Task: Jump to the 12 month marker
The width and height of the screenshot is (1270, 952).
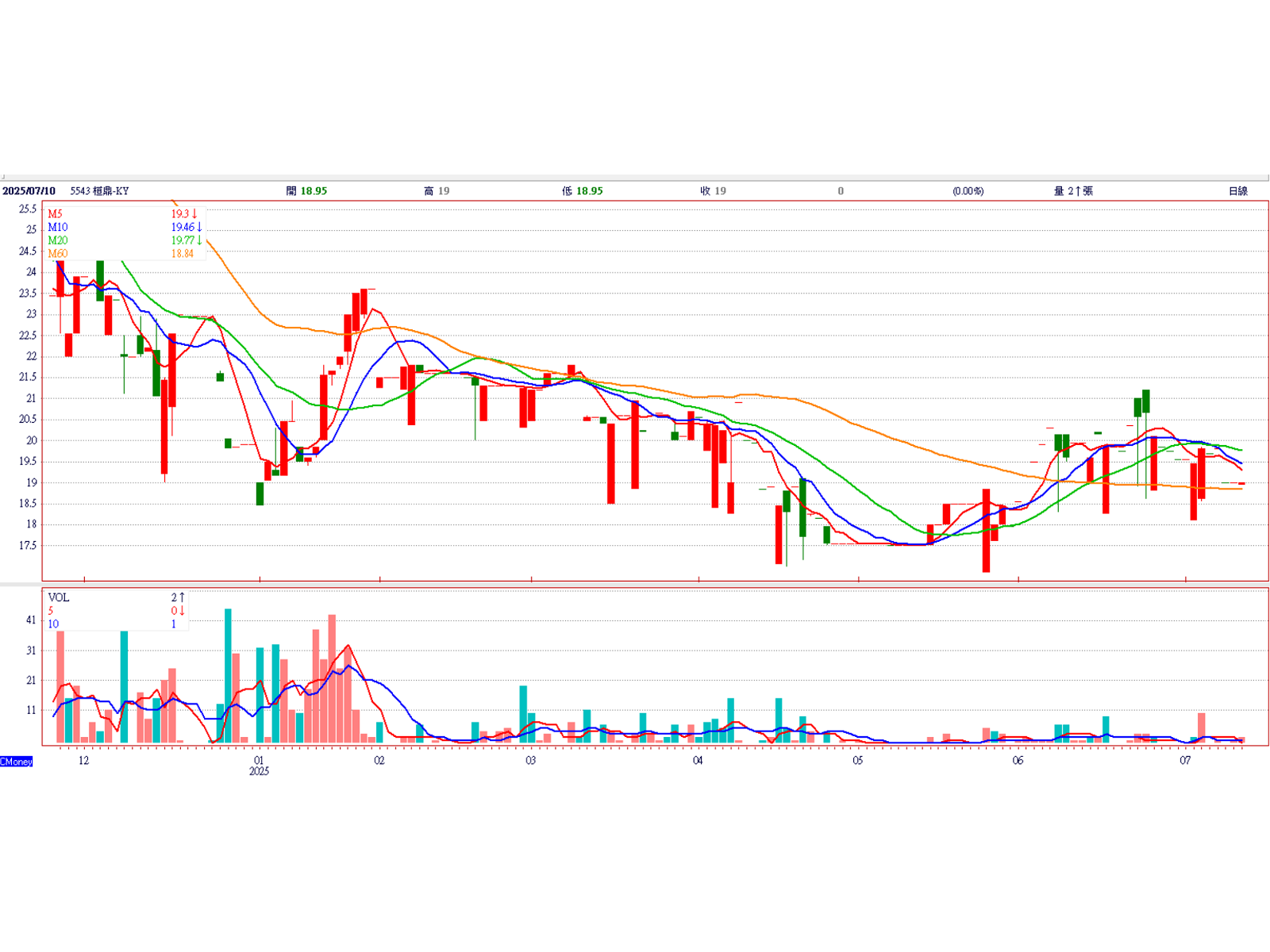Action: (83, 760)
